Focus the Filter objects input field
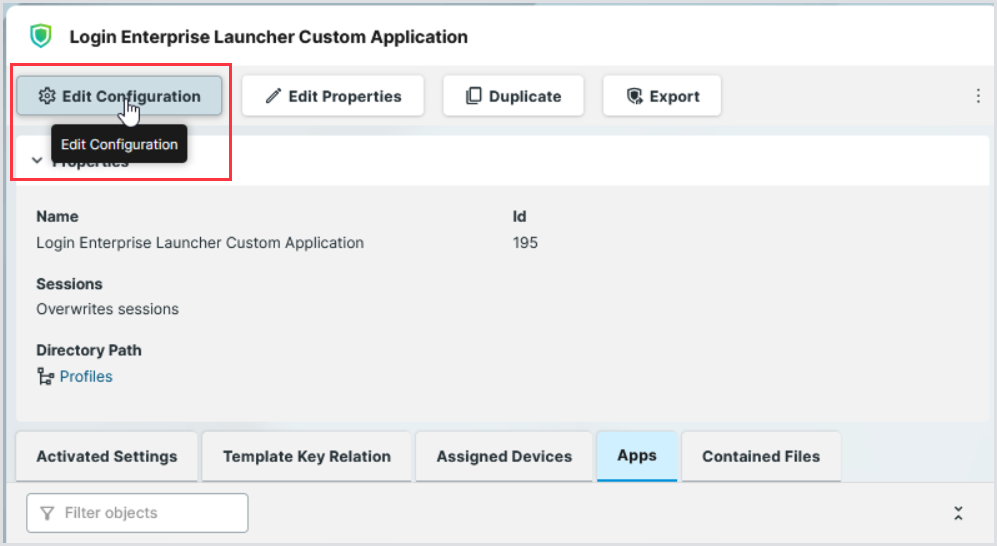Screen dimensions: 997x546 click(150, 513)
